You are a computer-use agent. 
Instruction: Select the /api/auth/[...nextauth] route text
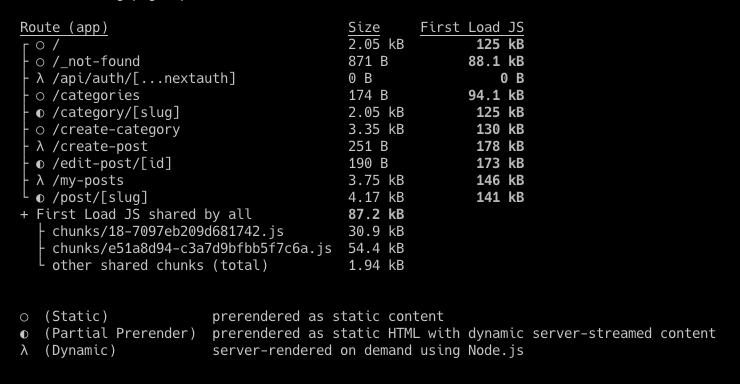click(x=144, y=78)
